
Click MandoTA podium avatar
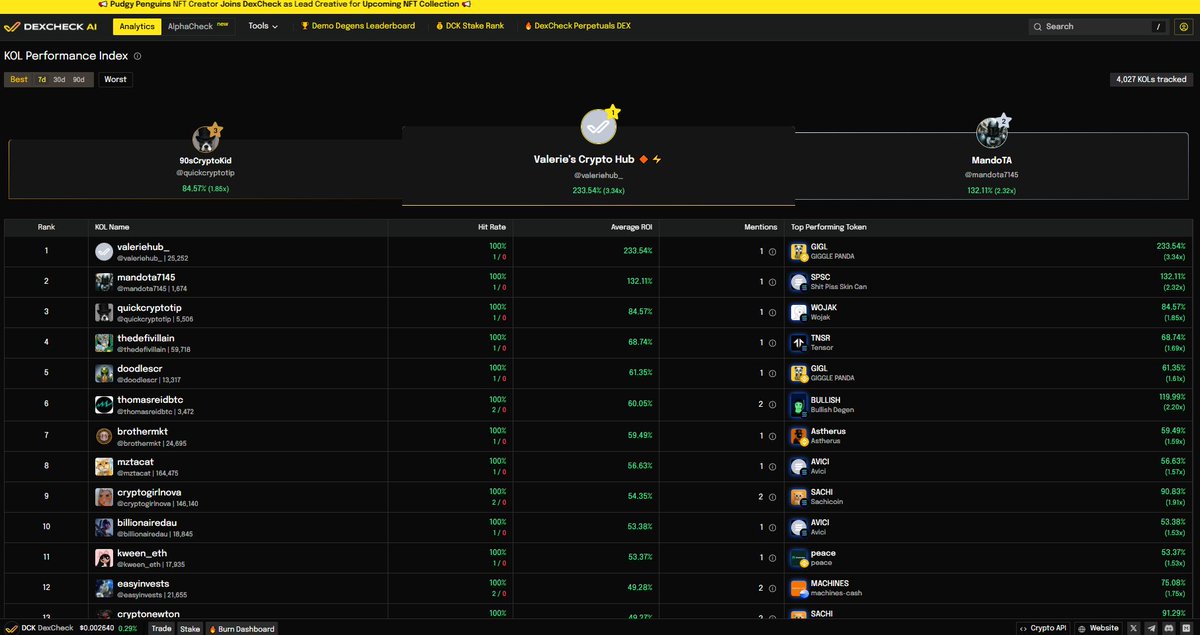tap(990, 132)
